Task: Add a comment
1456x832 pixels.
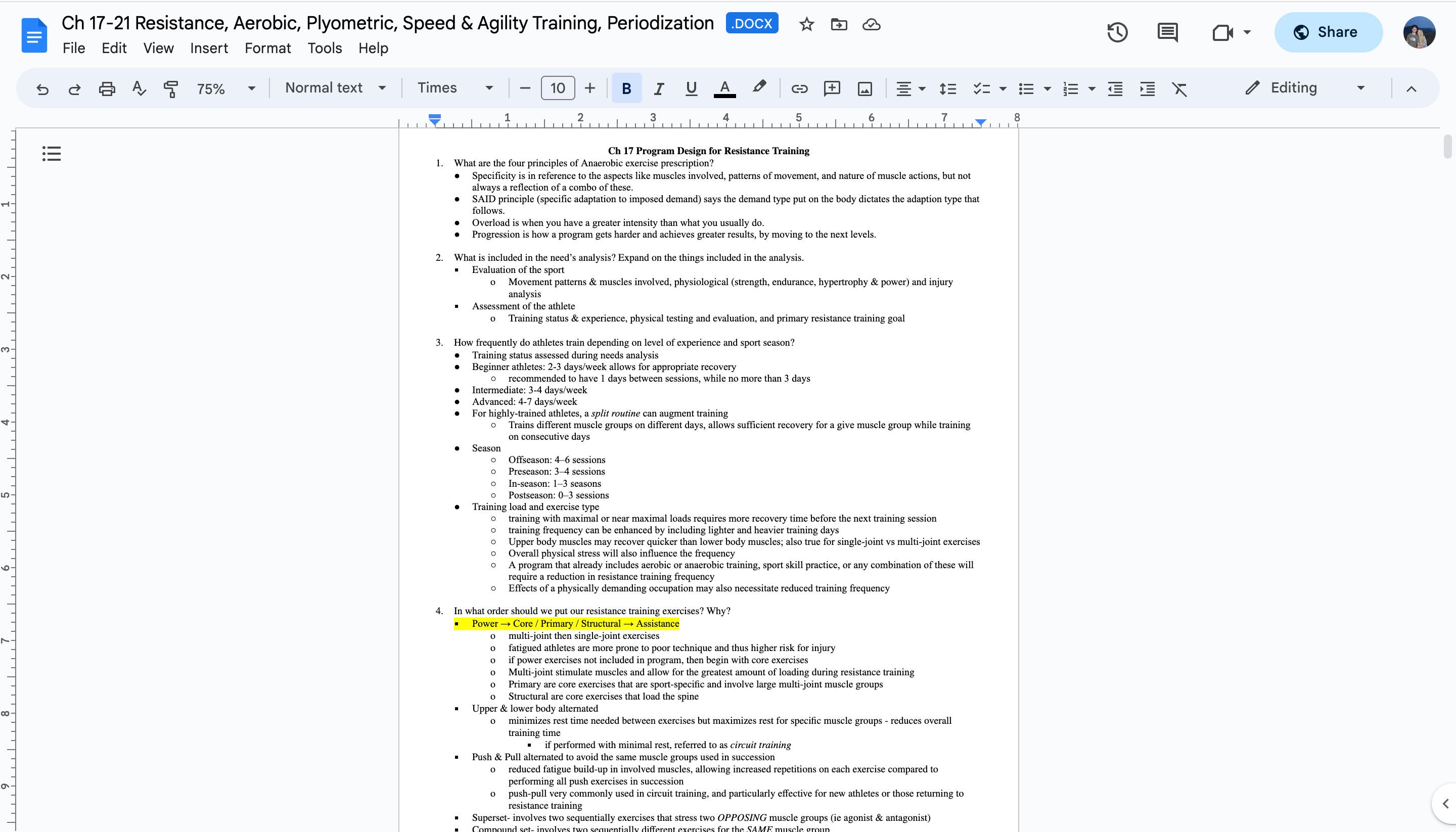Action: [832, 88]
